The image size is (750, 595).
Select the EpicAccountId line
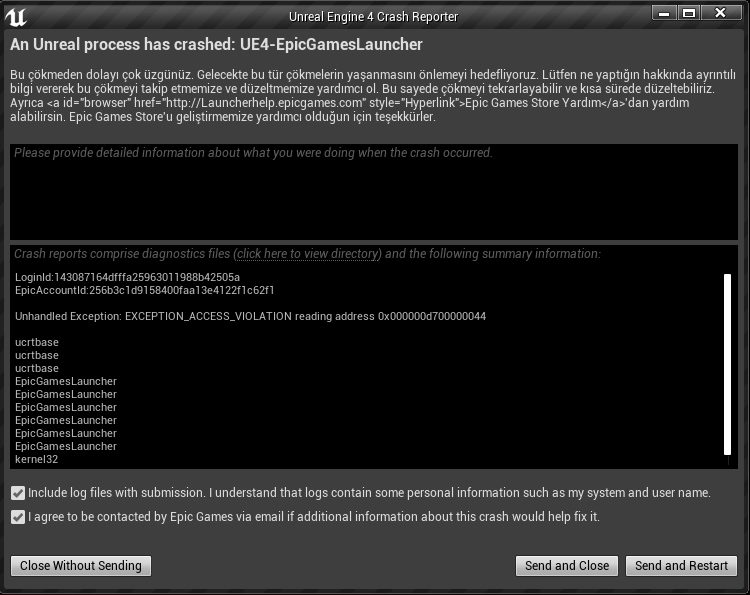click(x=144, y=290)
